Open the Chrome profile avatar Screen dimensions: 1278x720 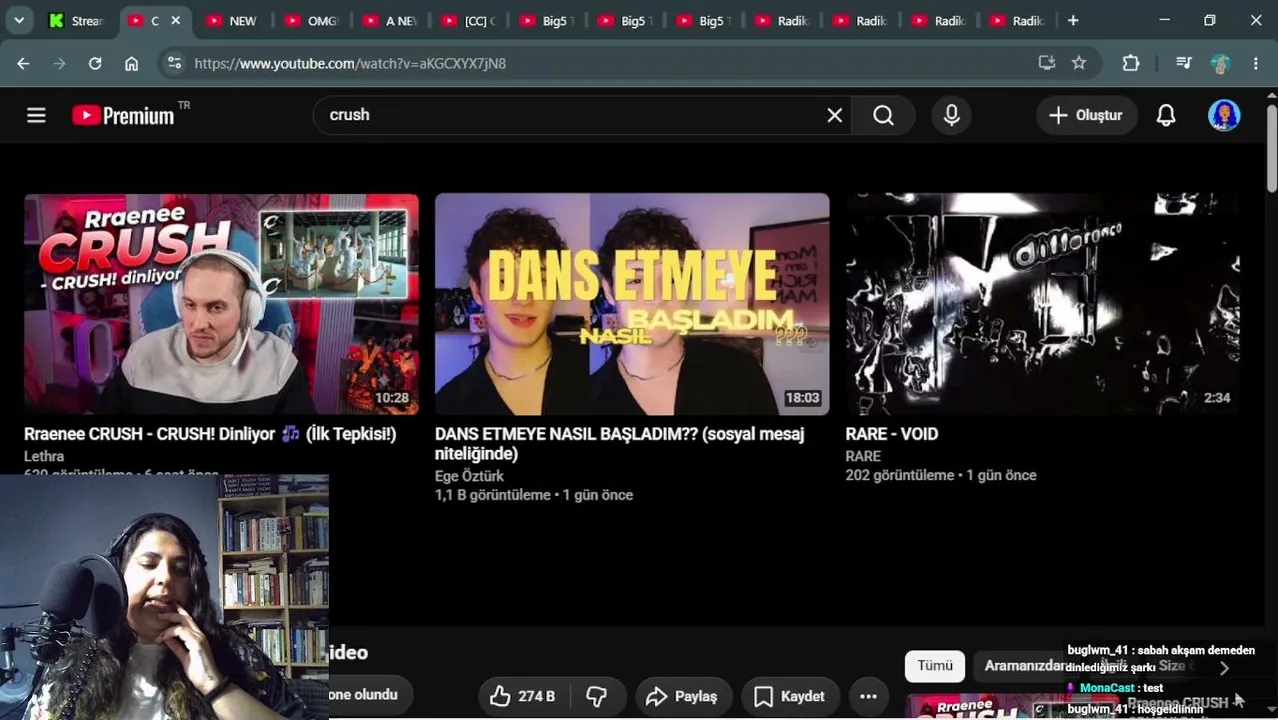(x=1220, y=63)
